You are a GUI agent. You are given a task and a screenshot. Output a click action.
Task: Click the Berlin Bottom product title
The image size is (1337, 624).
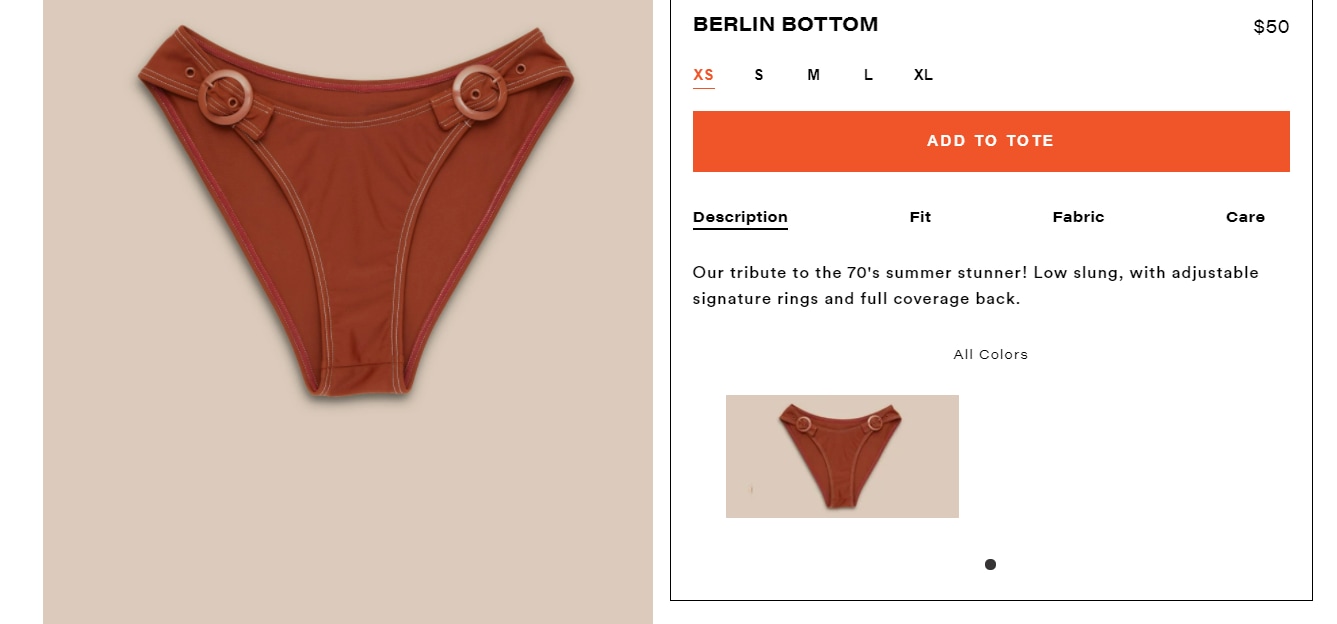[786, 24]
